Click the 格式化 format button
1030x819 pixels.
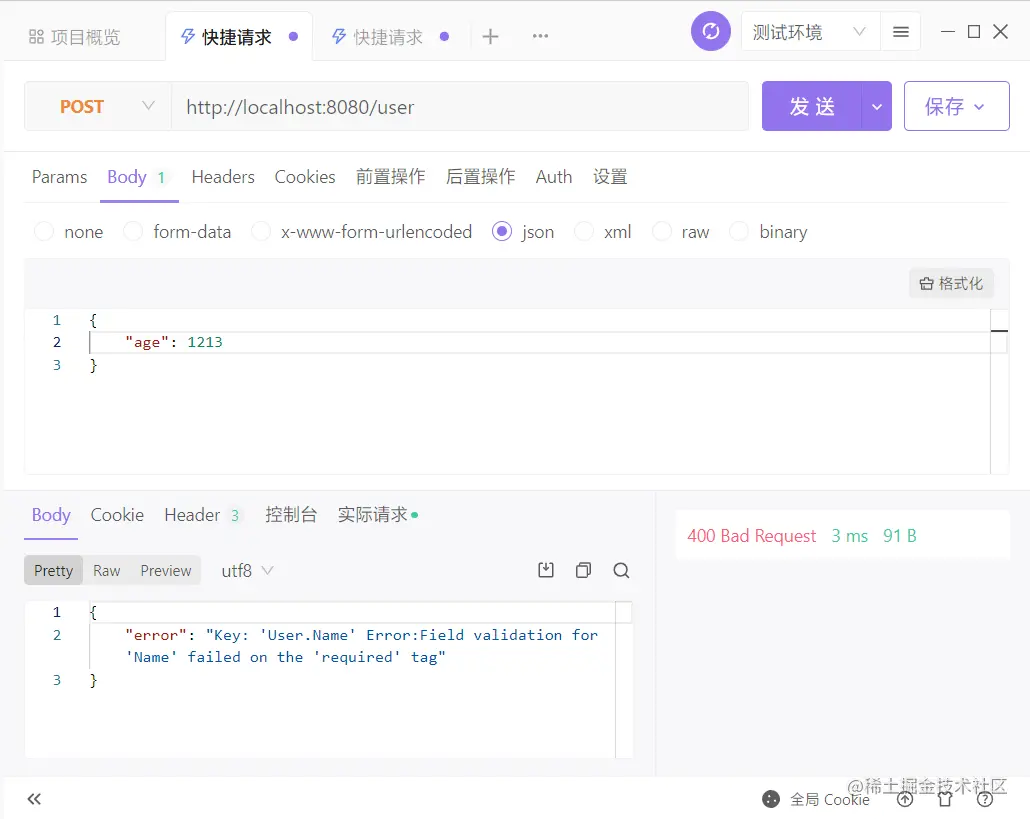951,283
